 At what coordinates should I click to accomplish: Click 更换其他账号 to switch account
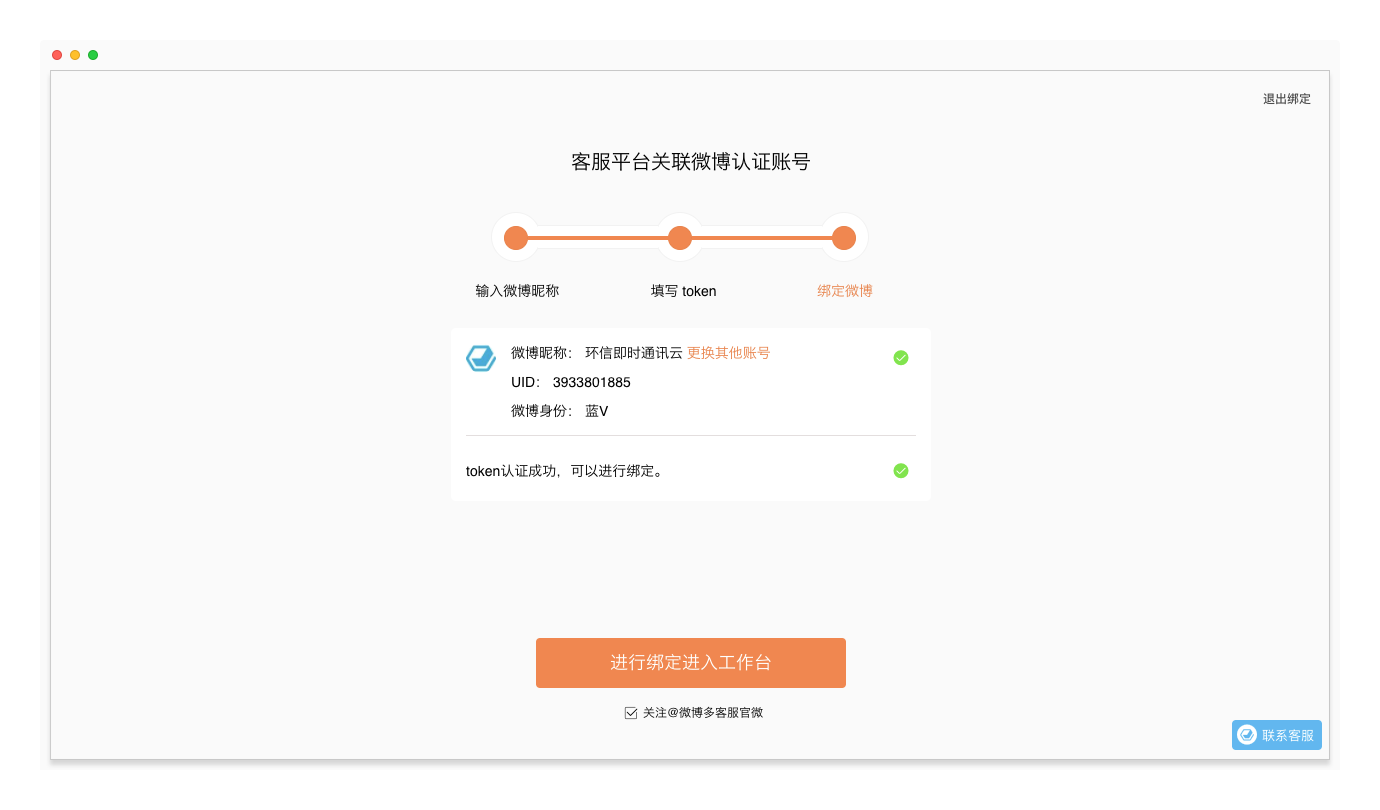click(x=729, y=353)
